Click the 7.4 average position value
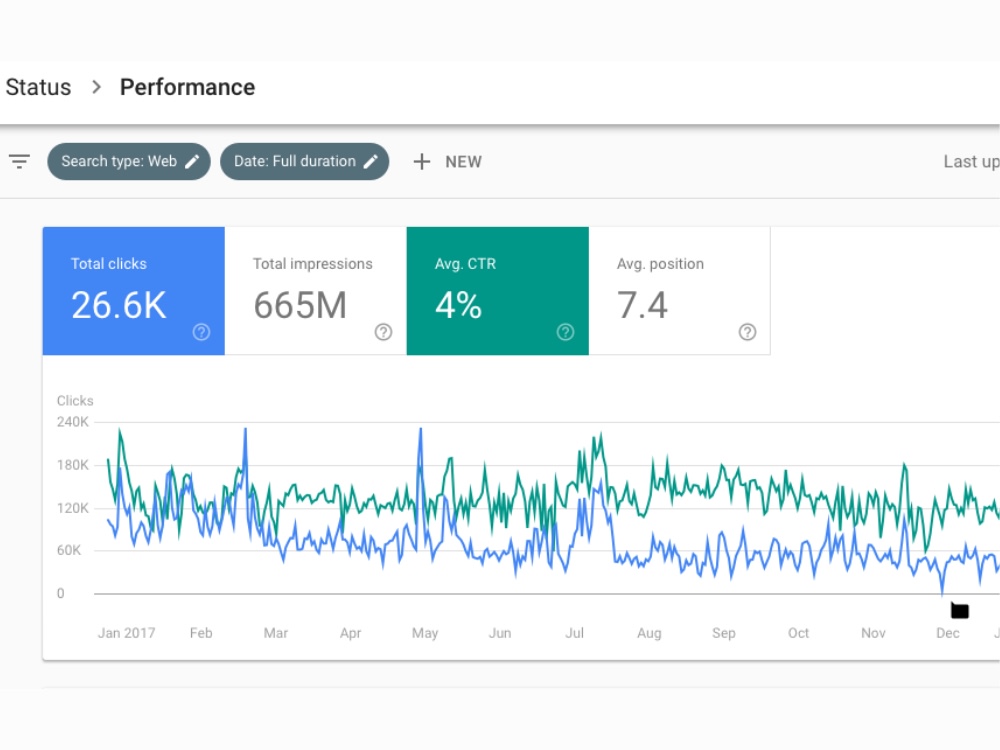 tap(642, 305)
